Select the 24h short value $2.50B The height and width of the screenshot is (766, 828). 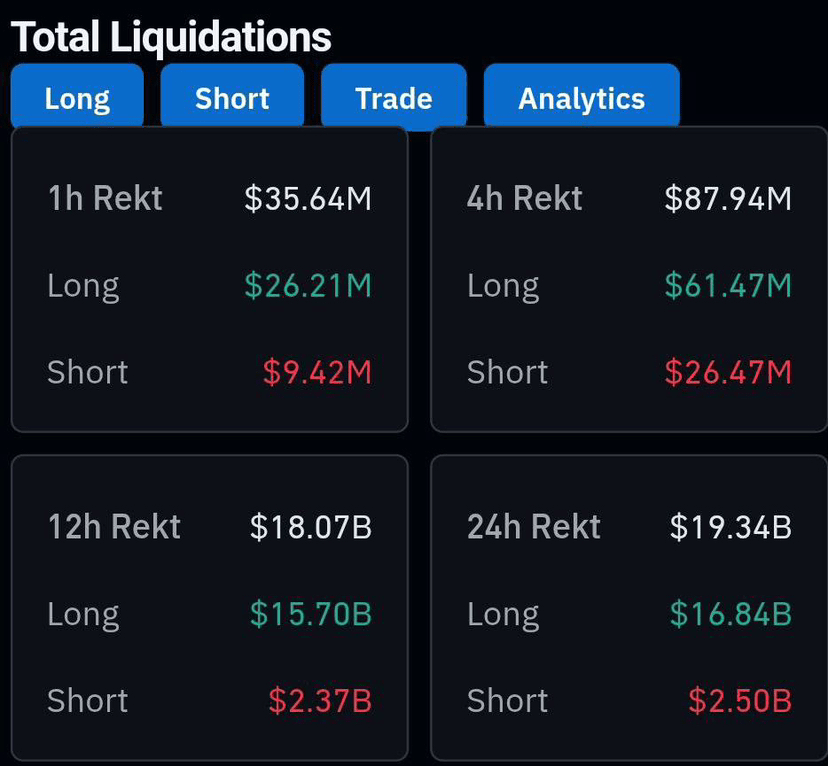tap(740, 700)
